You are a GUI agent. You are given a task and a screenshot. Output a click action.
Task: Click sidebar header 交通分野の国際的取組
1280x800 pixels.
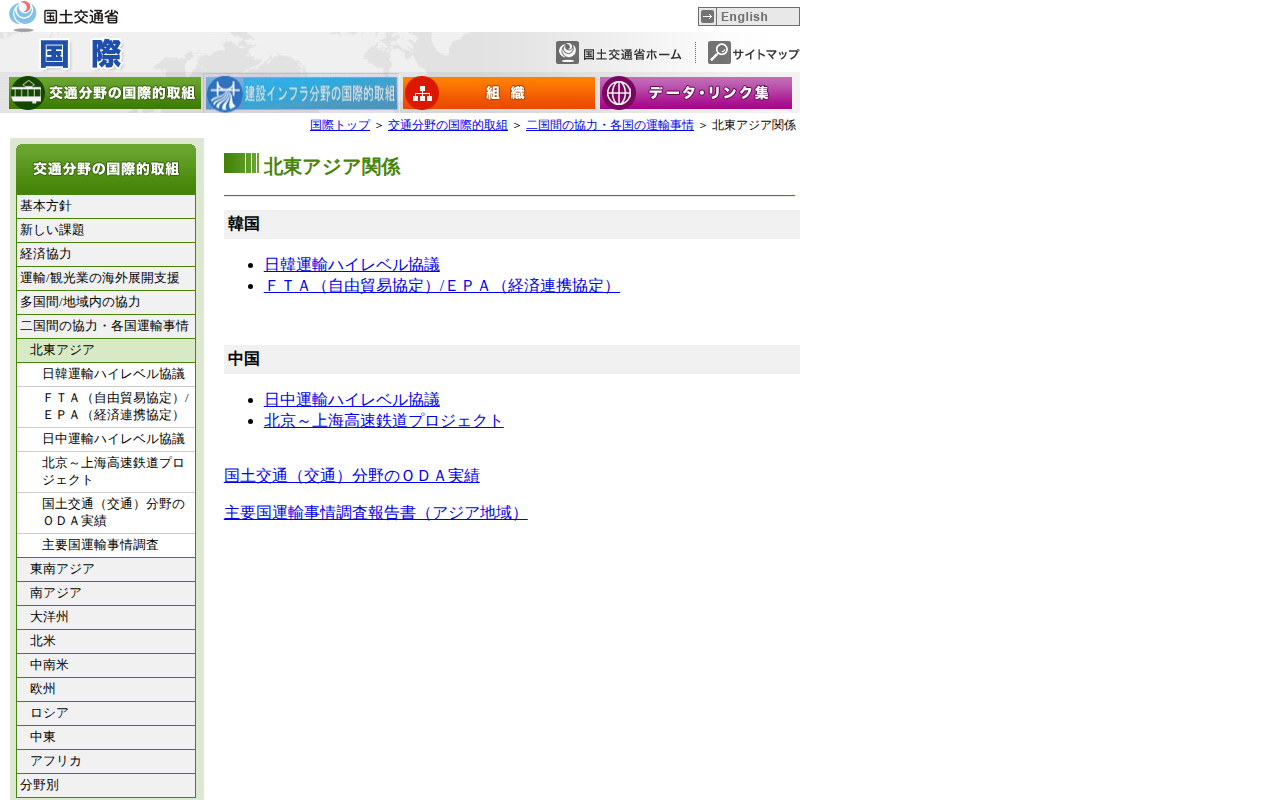(x=106, y=169)
